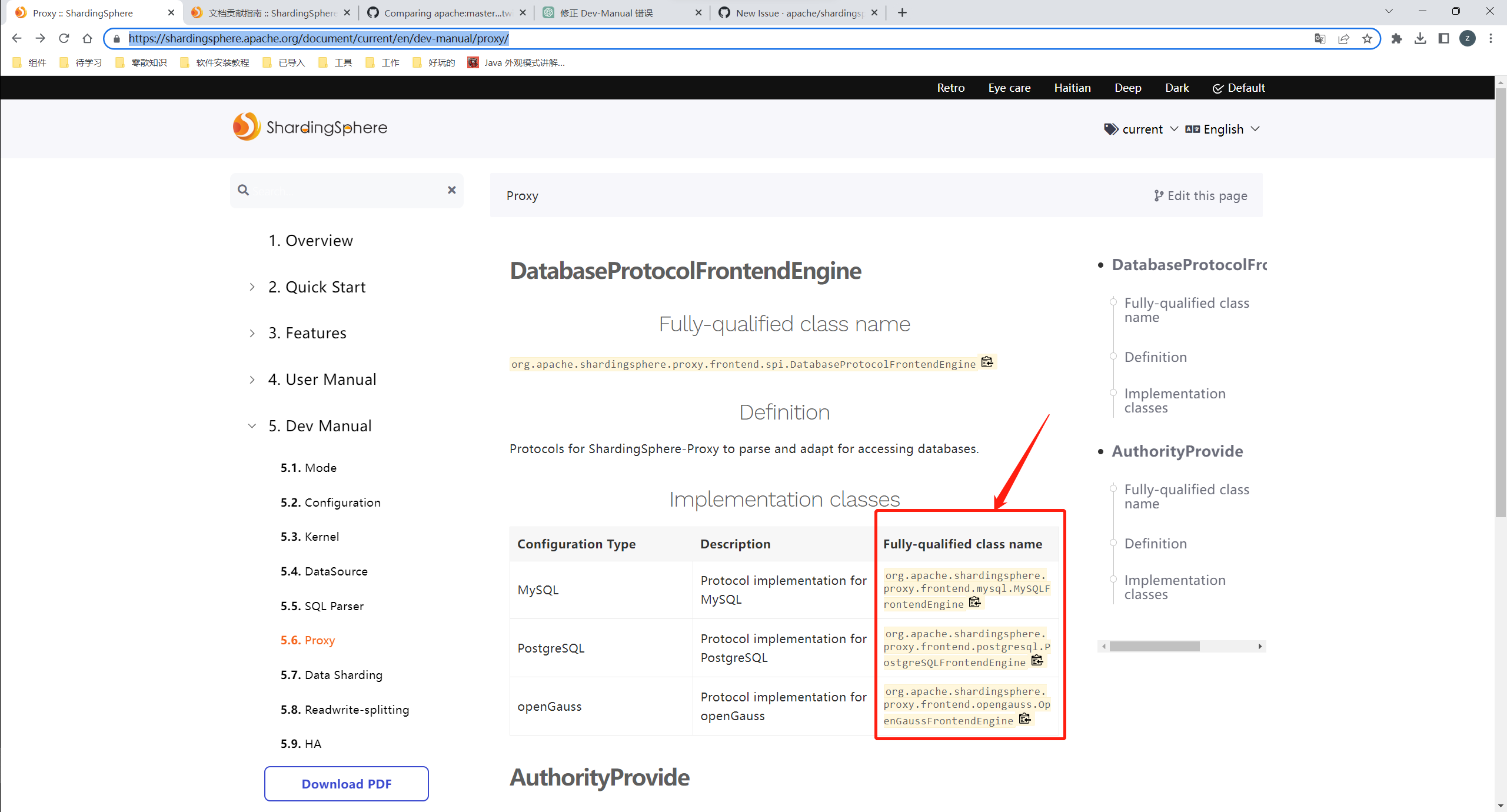Enable Eye care theme
The height and width of the screenshot is (812, 1507).
(1009, 88)
